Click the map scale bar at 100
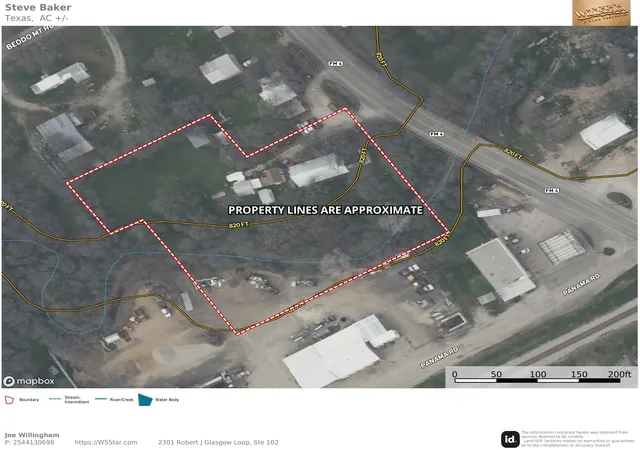 [538, 374]
